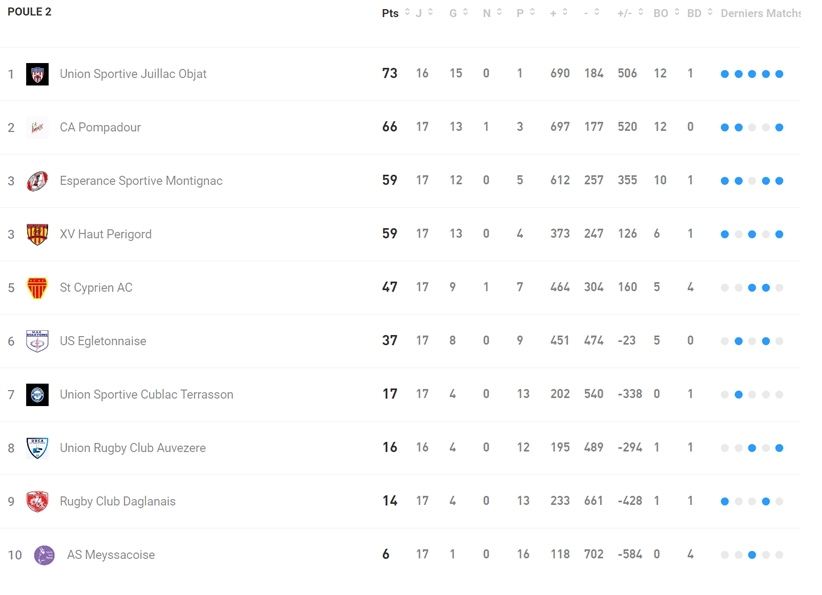The width and height of the screenshot is (822, 595).
Task: Click the XV Haut Perigord crest icon
Action: 37,234
